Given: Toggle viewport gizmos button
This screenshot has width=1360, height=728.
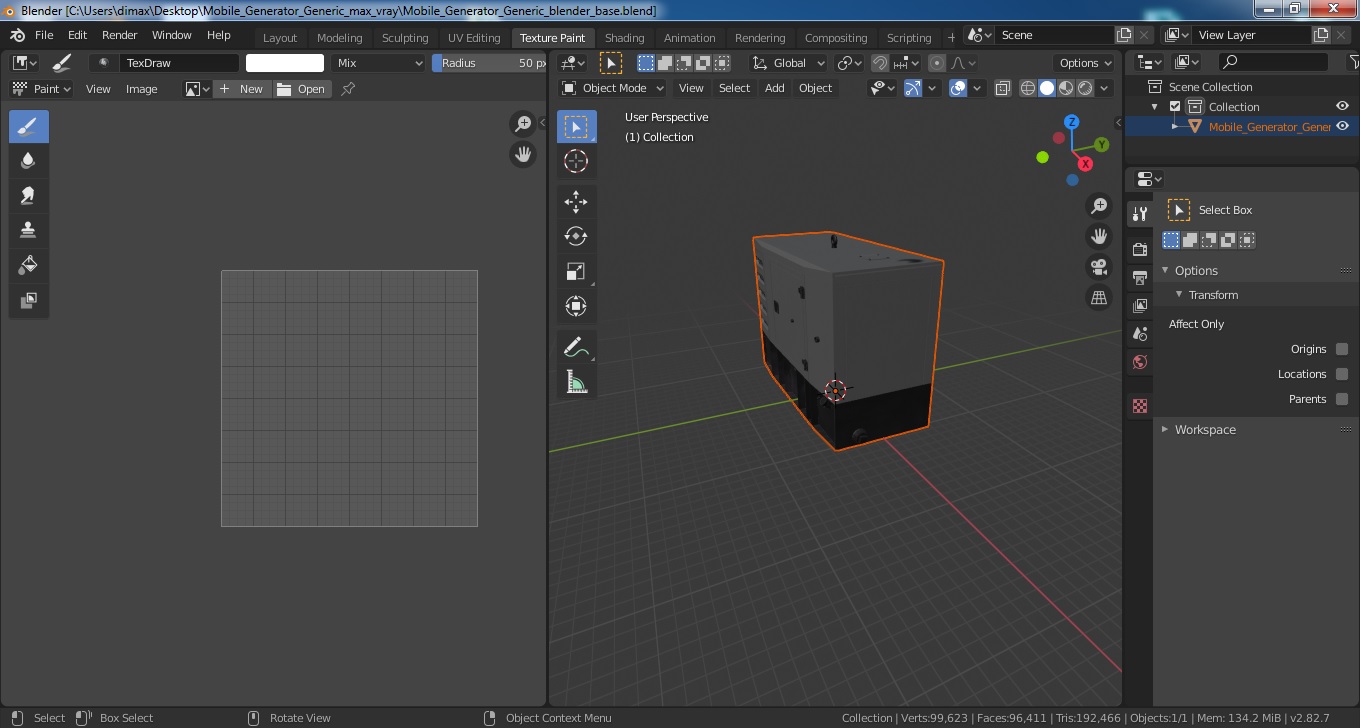Looking at the screenshot, I should 912,88.
